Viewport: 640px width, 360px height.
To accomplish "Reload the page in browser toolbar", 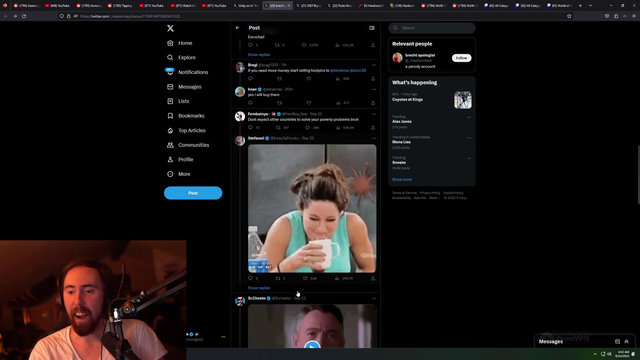I will click(24, 16).
